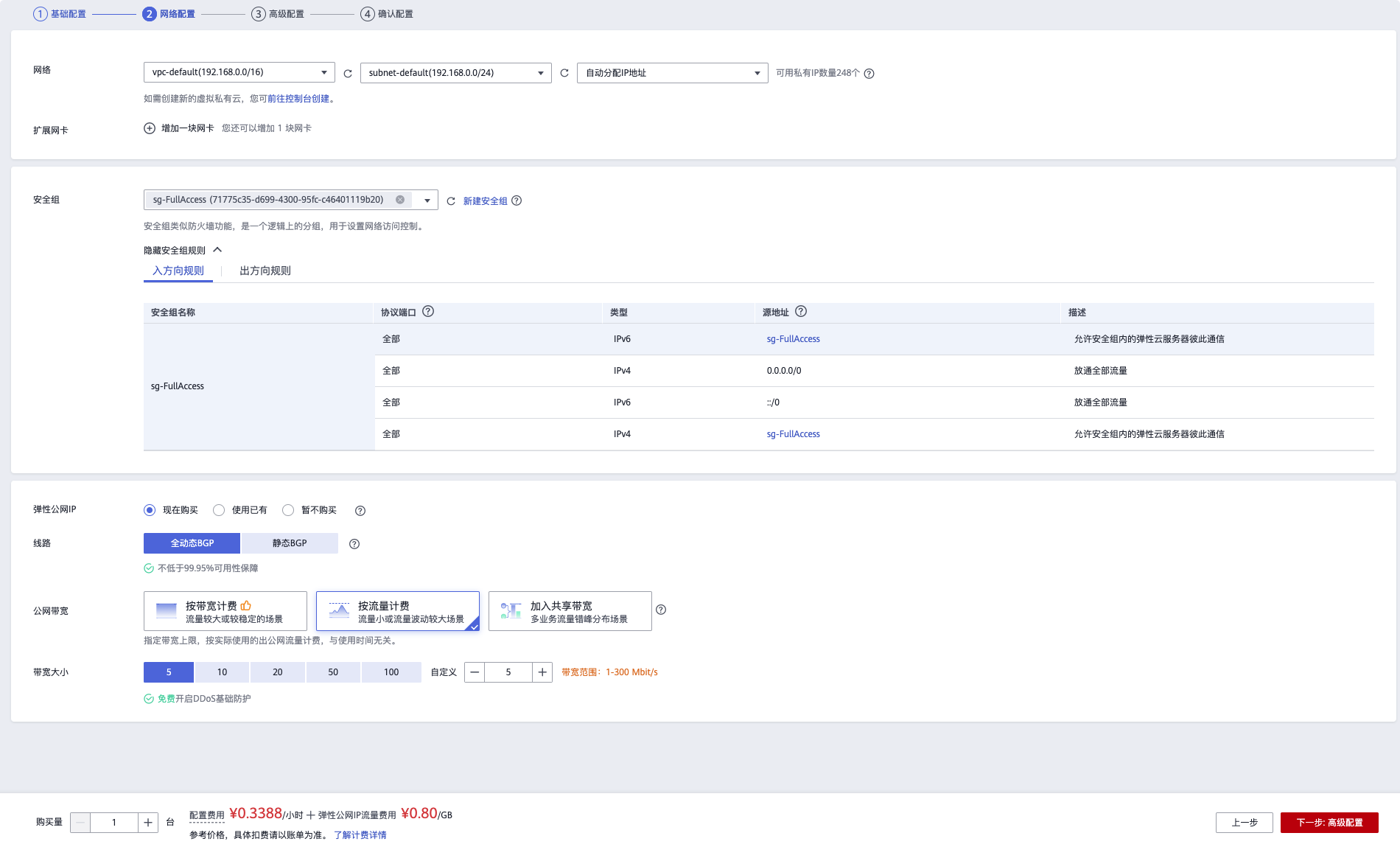
Task: Open sg-FullAccess link in IPv6 row
Action: (794, 339)
